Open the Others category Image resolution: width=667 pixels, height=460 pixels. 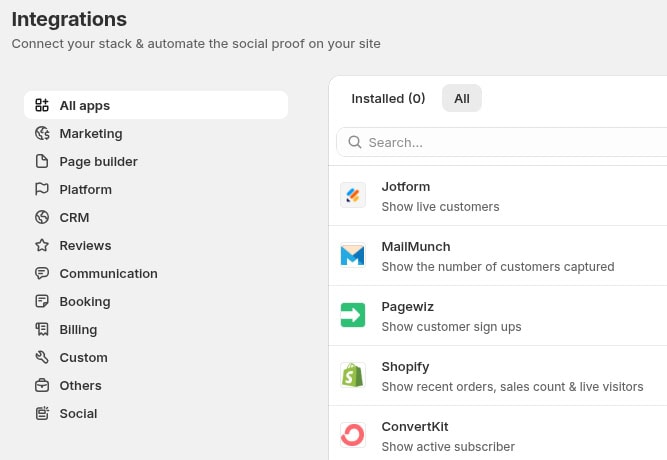pos(80,385)
